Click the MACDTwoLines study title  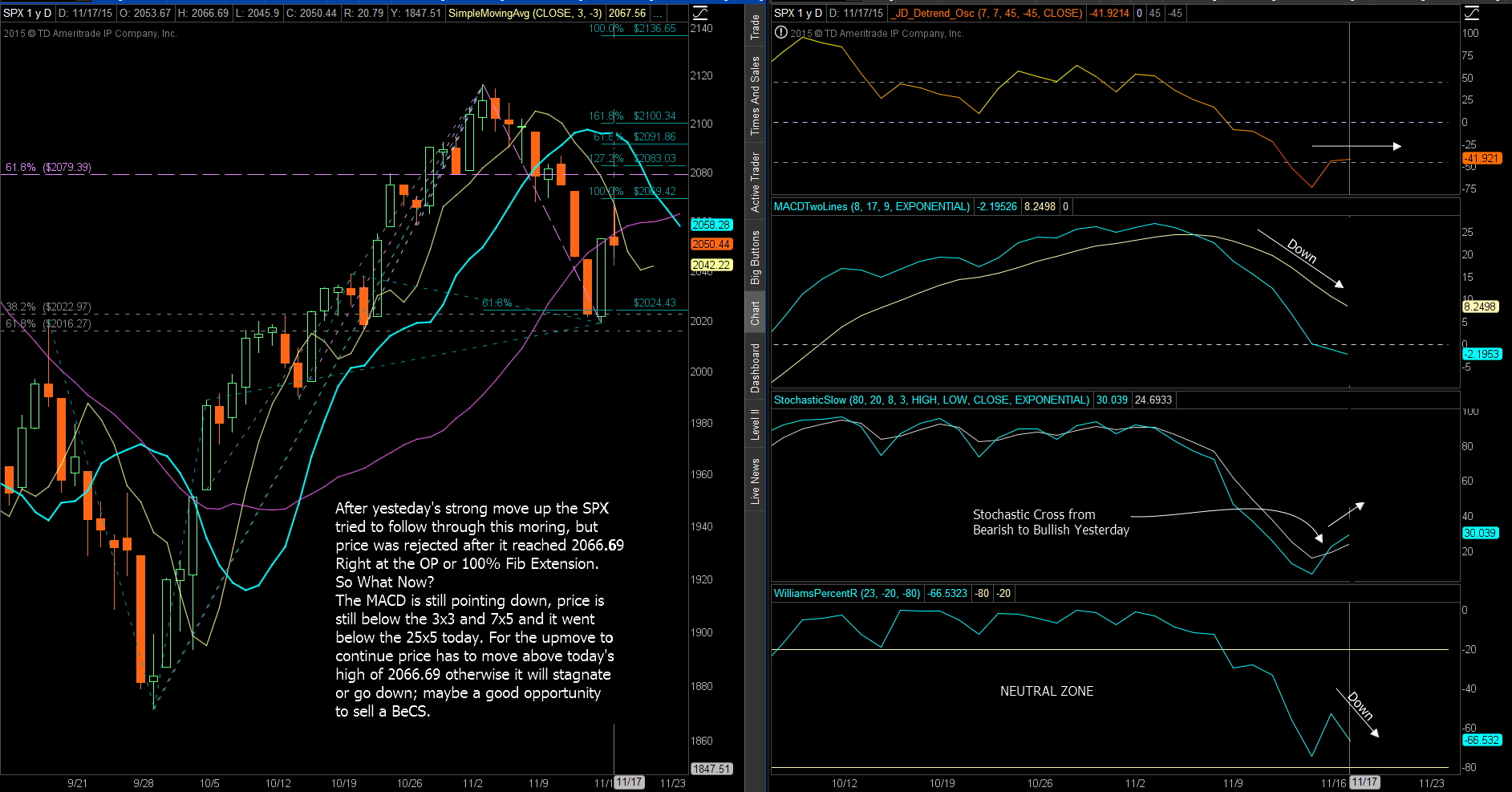871,207
